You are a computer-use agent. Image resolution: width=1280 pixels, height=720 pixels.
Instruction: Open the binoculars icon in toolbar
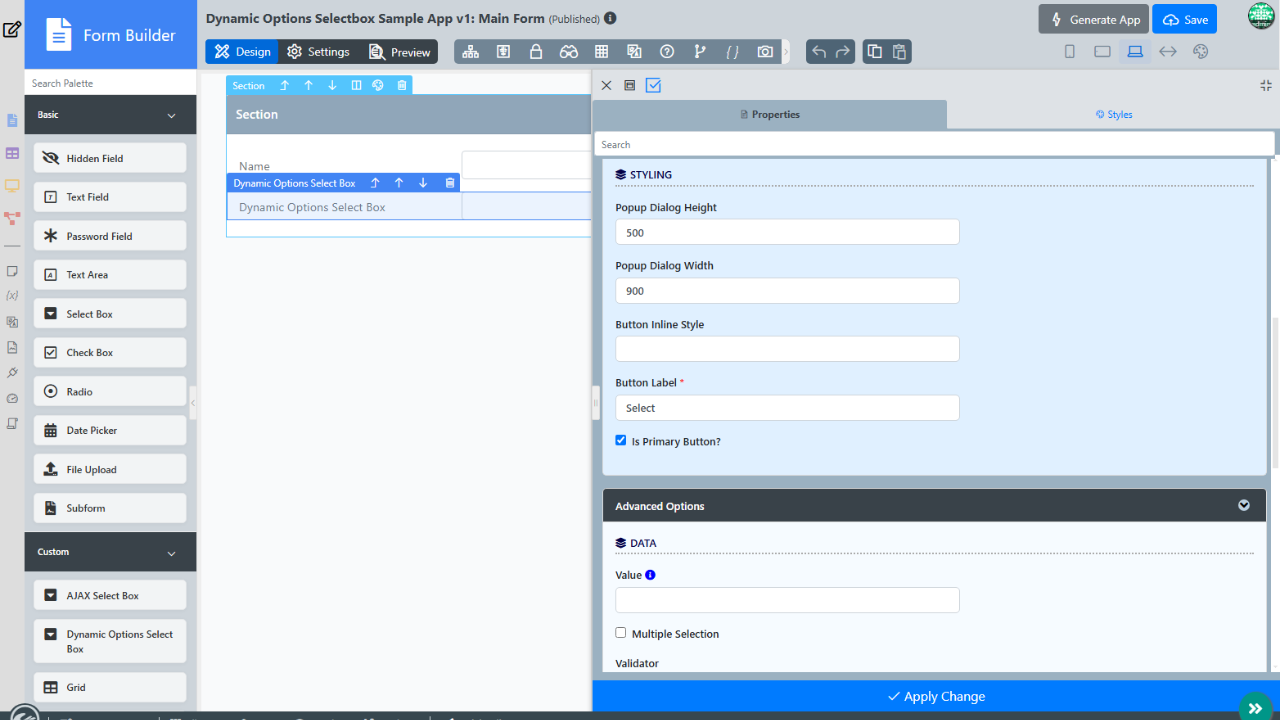tap(568, 52)
